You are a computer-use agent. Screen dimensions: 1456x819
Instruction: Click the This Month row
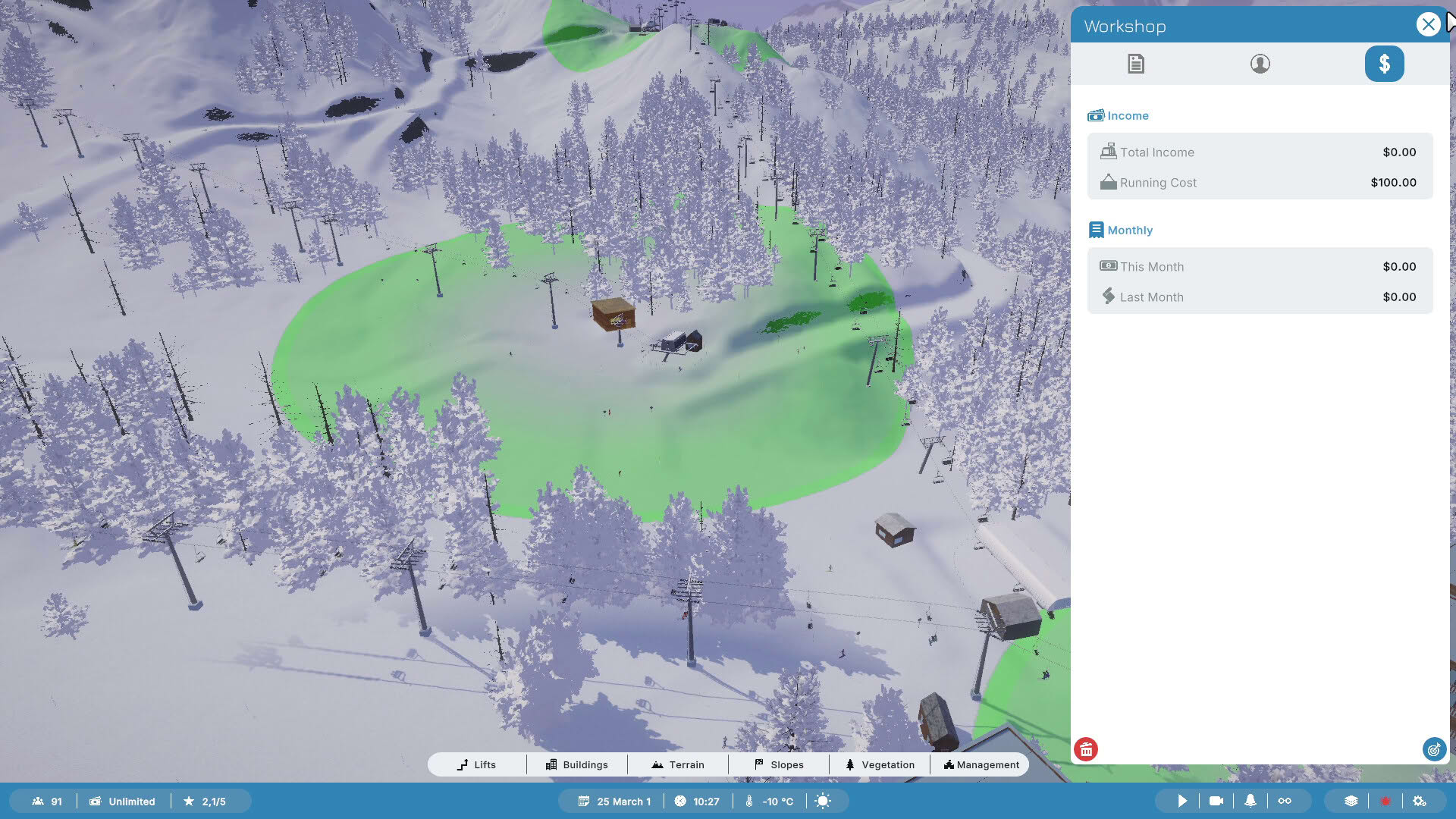[1260, 266]
